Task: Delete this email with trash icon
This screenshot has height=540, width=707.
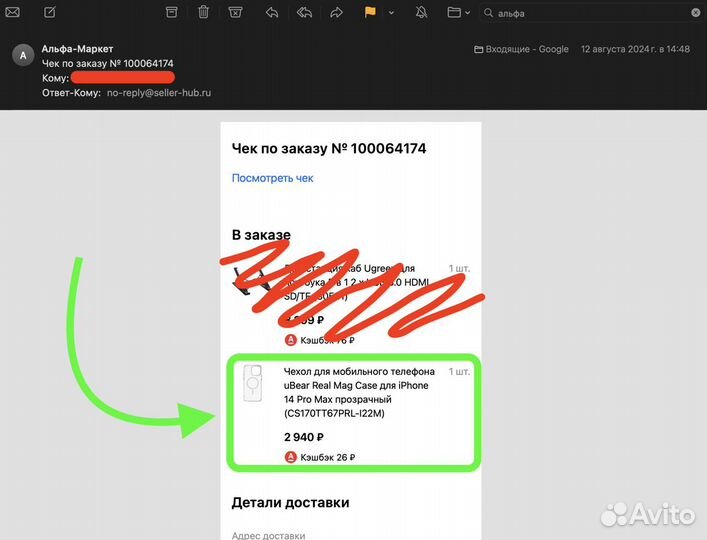Action: 203,13
